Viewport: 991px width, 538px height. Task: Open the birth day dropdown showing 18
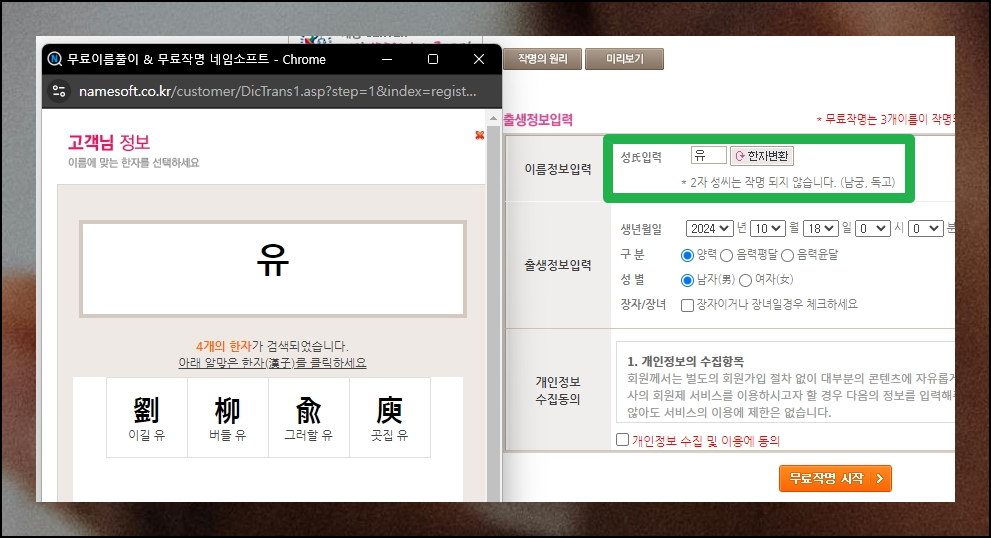821,228
